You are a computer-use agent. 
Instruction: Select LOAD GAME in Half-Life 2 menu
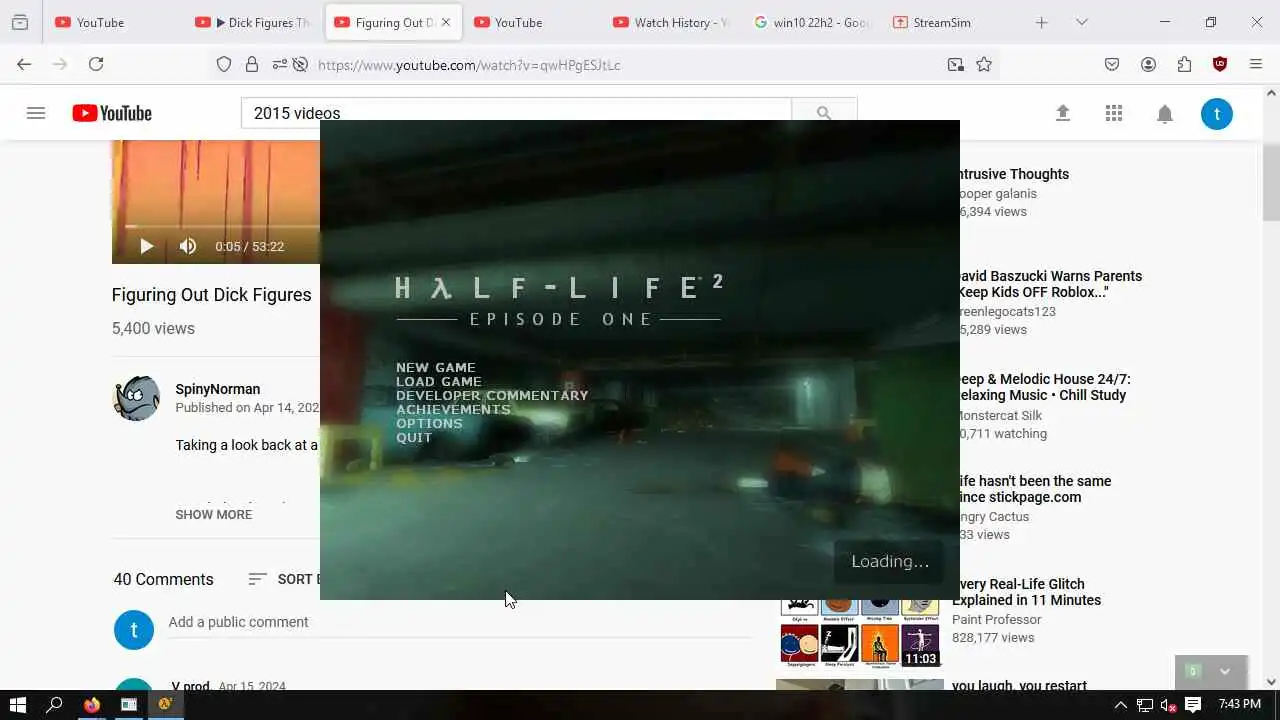tap(439, 381)
